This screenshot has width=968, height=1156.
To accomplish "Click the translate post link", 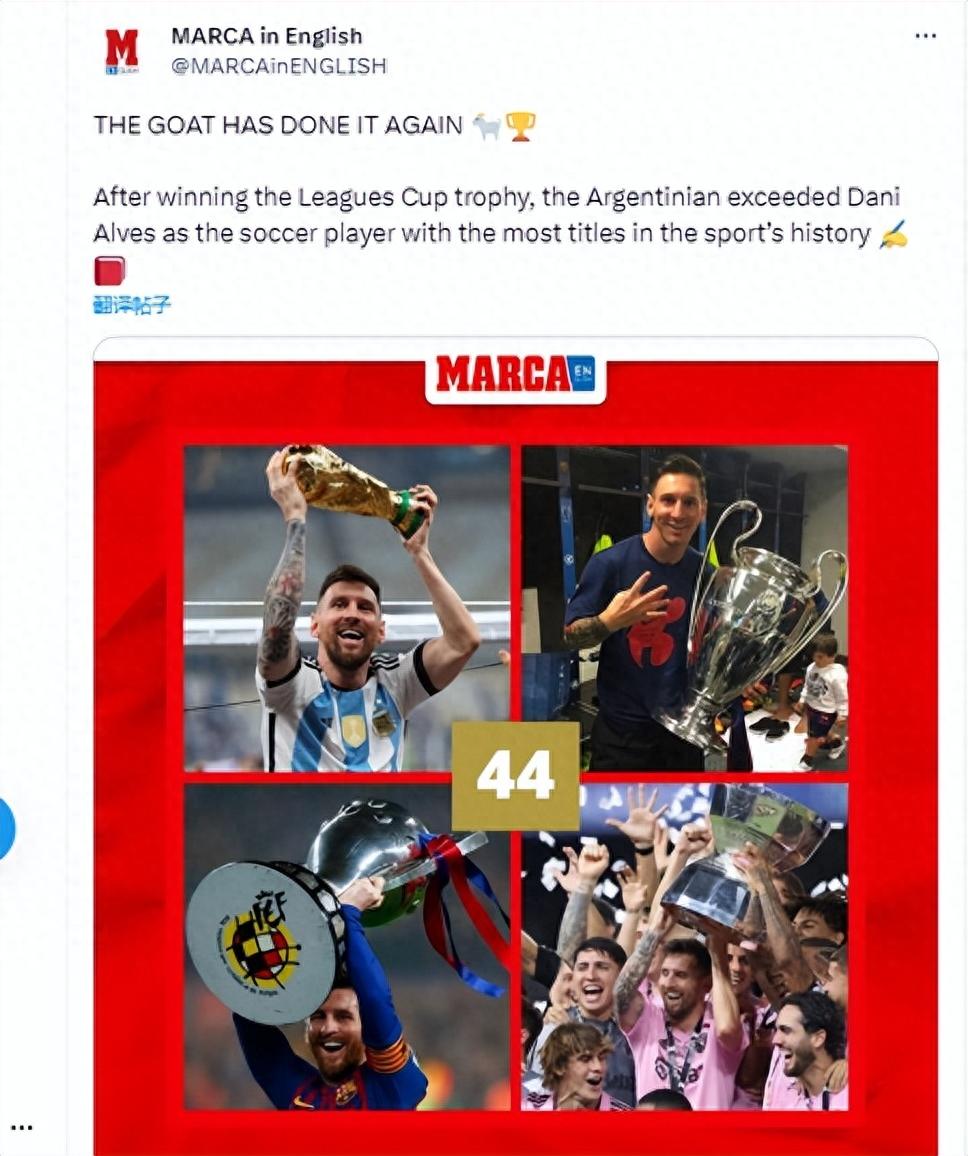I will (x=132, y=304).
